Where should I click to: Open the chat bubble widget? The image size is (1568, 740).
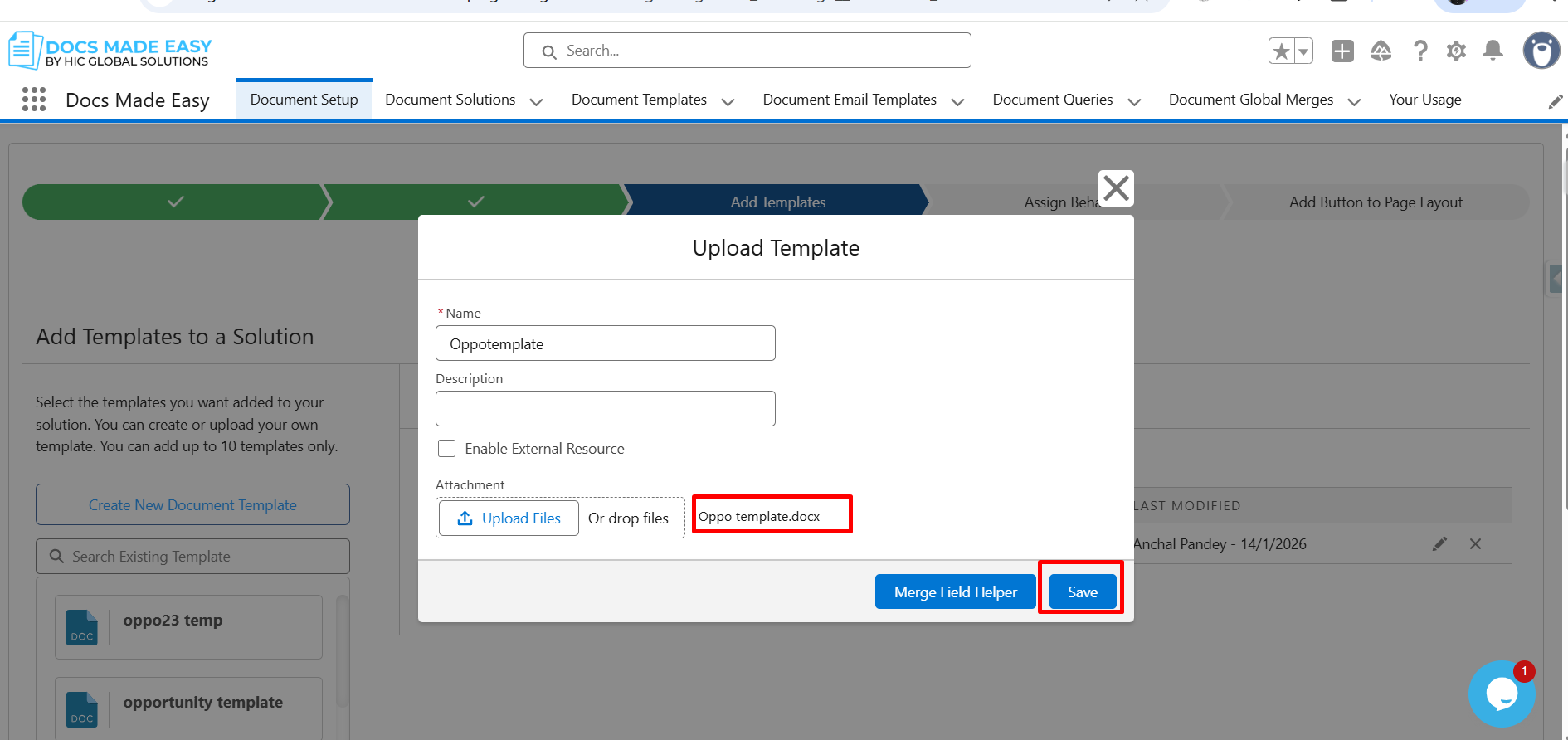(x=1501, y=694)
